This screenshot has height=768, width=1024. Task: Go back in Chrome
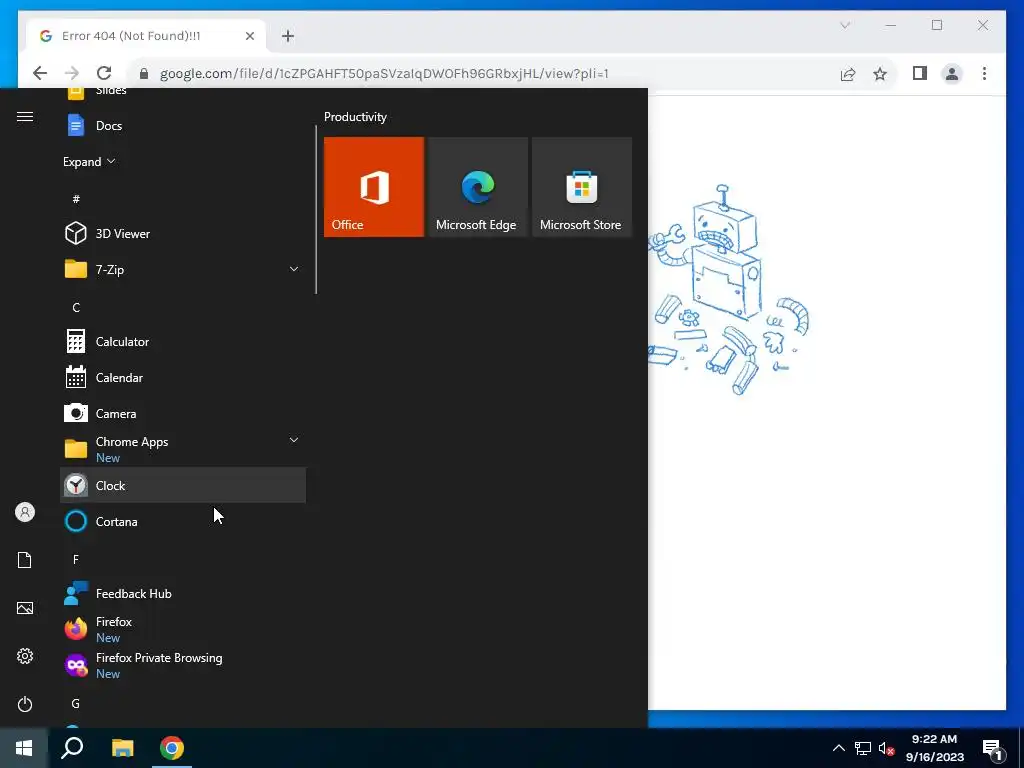pos(40,73)
